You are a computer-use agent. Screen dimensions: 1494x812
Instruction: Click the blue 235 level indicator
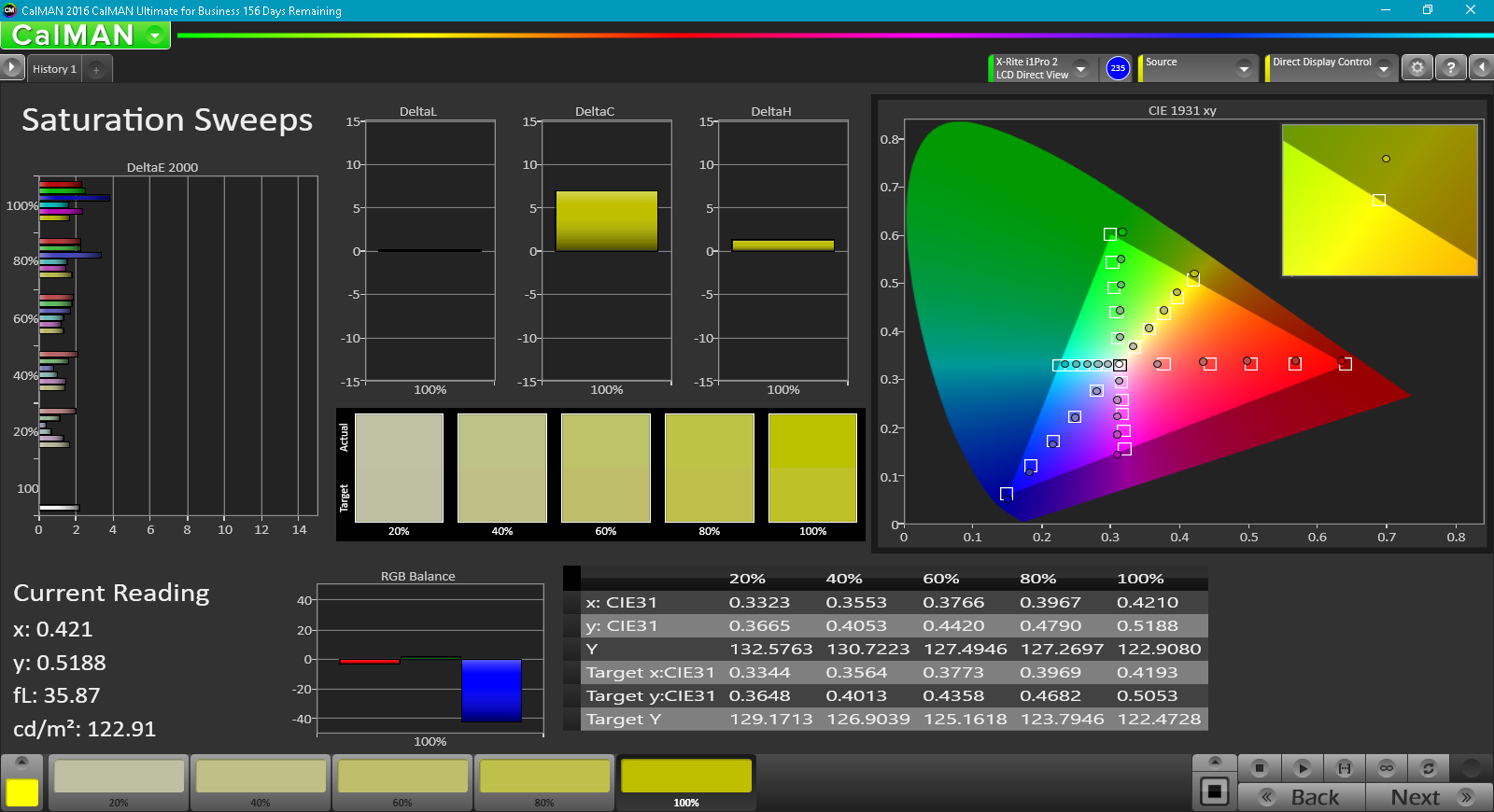coord(1118,68)
